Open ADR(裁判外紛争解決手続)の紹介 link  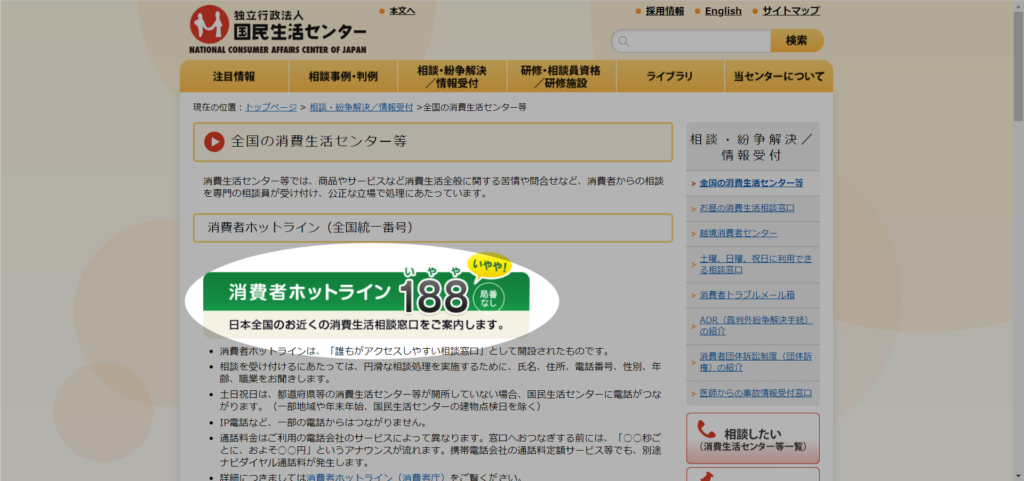coord(756,326)
